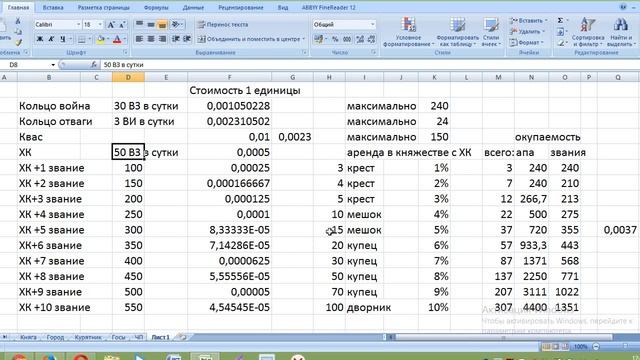The image size is (640, 360).
Task: Apply percent style format
Action: tap(336, 39)
